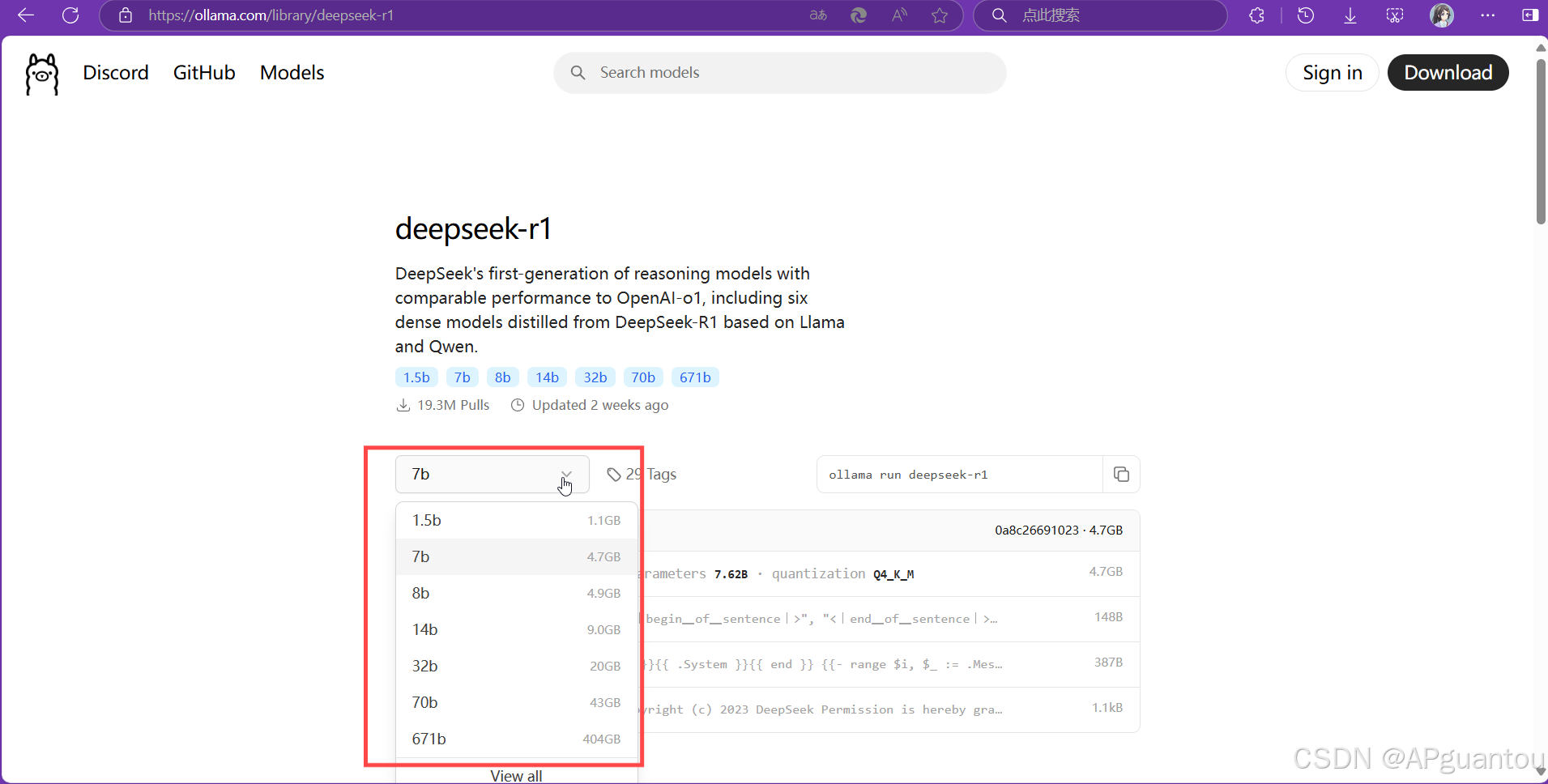Click View all in the dropdown
Screen dimensions: 1548x784
(517, 775)
